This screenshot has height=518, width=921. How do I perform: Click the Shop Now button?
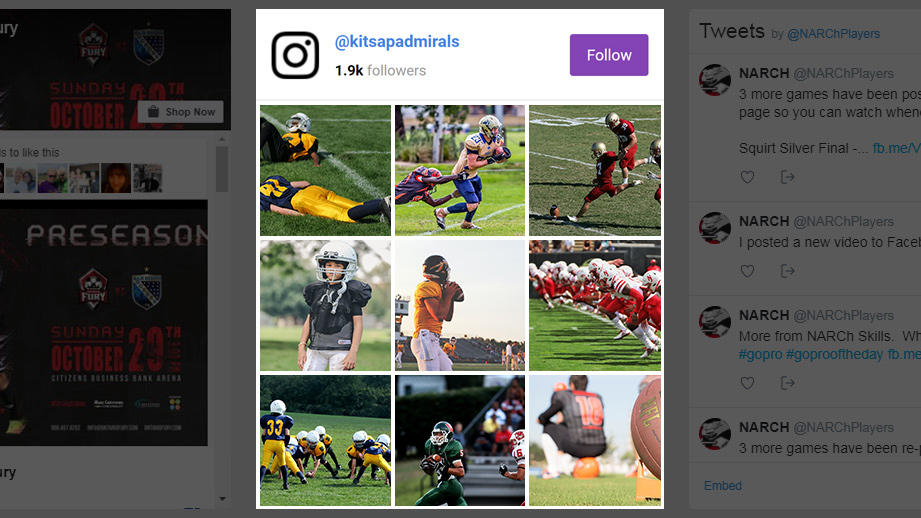tap(181, 112)
